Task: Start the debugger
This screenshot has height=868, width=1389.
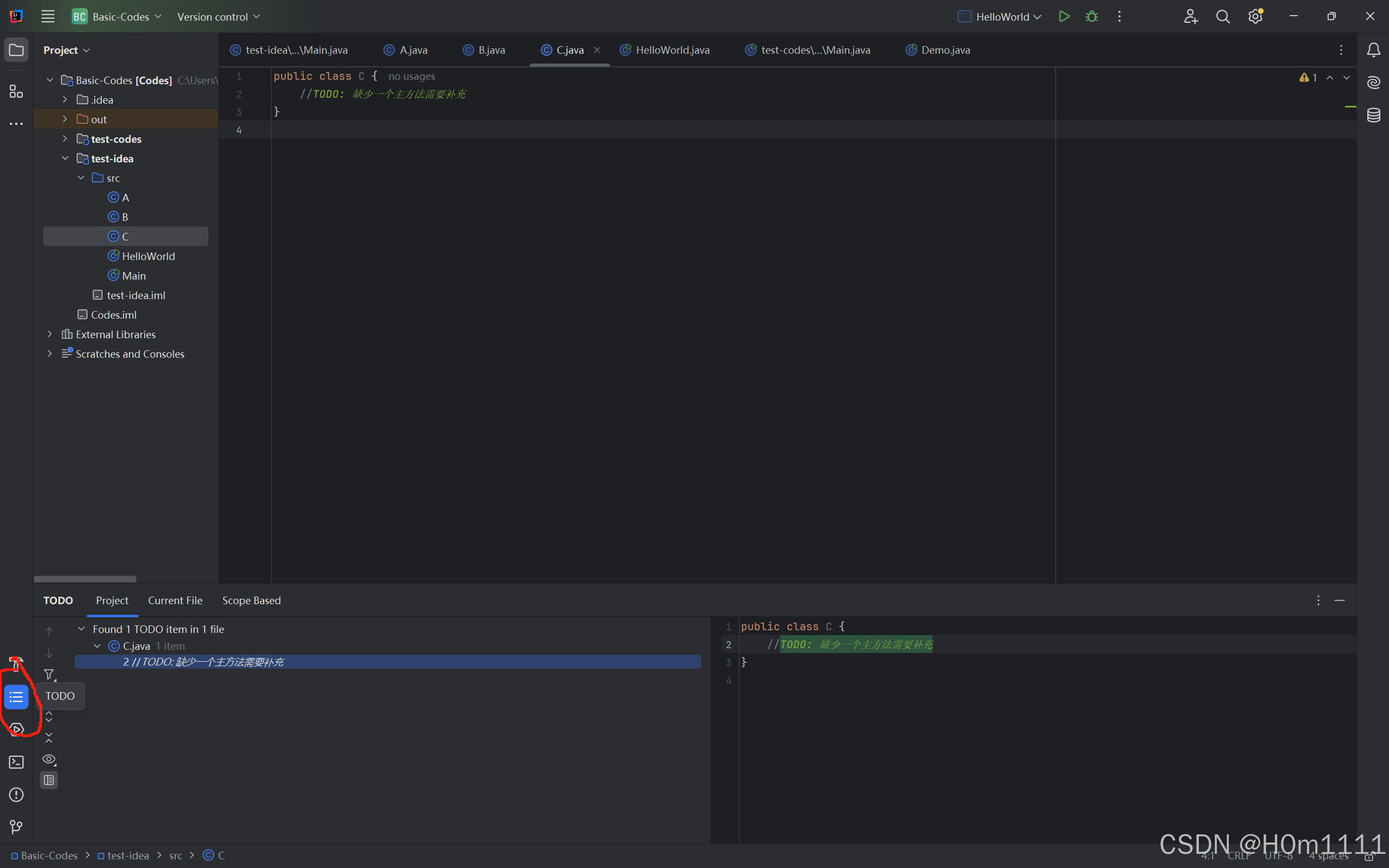Action: 1092,16
